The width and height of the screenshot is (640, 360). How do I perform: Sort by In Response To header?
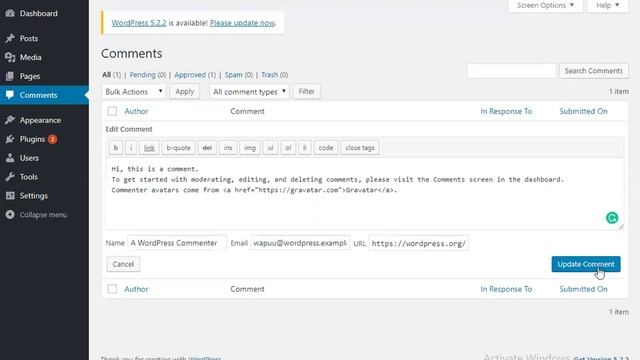point(506,111)
